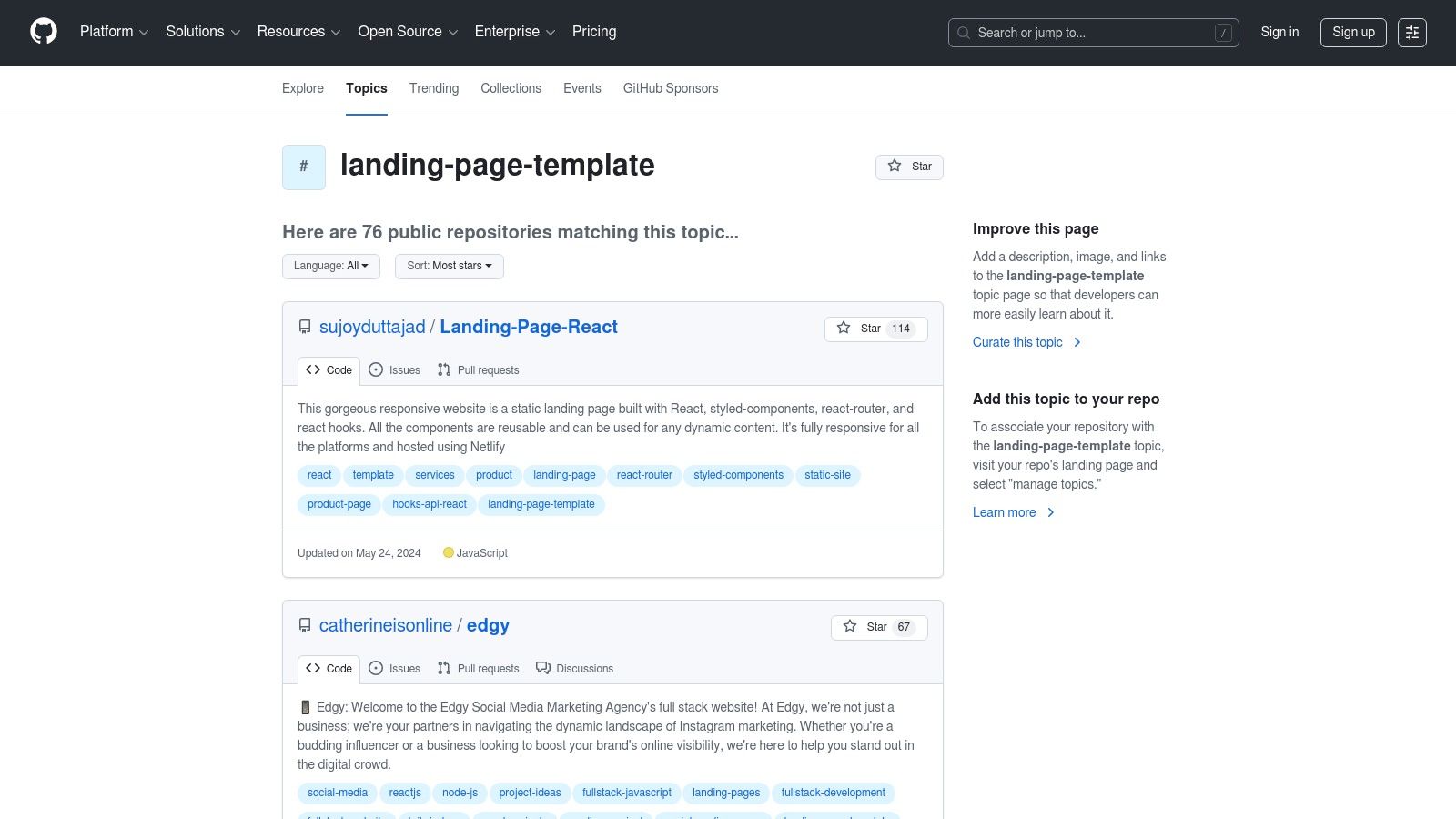Open the Sort: Most stars dropdown

(x=449, y=266)
